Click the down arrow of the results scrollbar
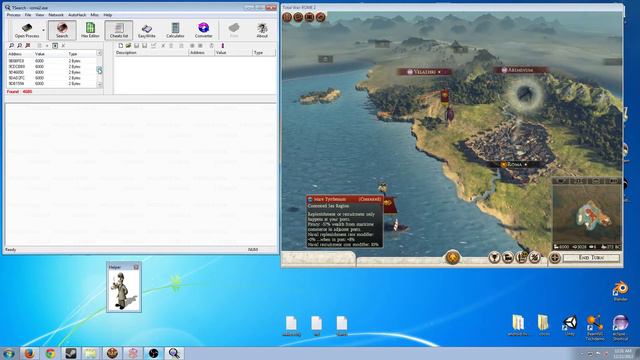640x360 pixels. click(x=99, y=84)
